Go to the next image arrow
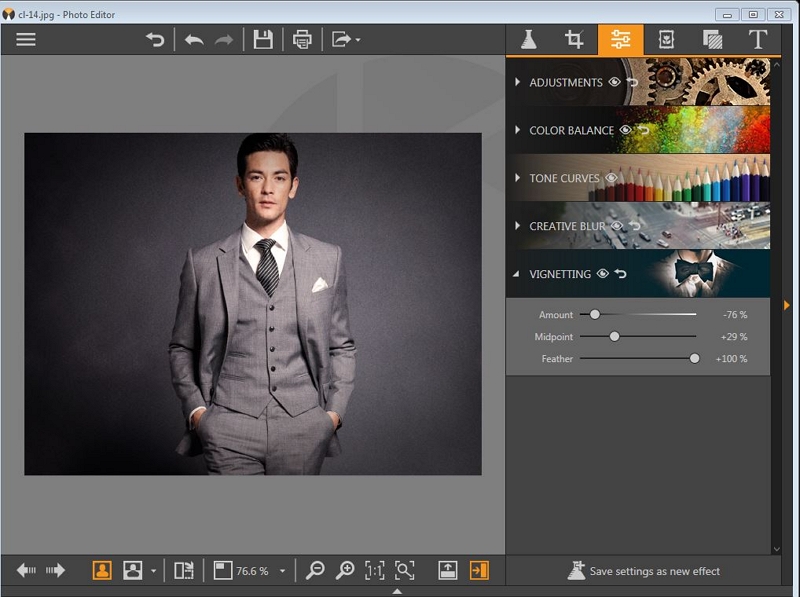 (x=56, y=570)
